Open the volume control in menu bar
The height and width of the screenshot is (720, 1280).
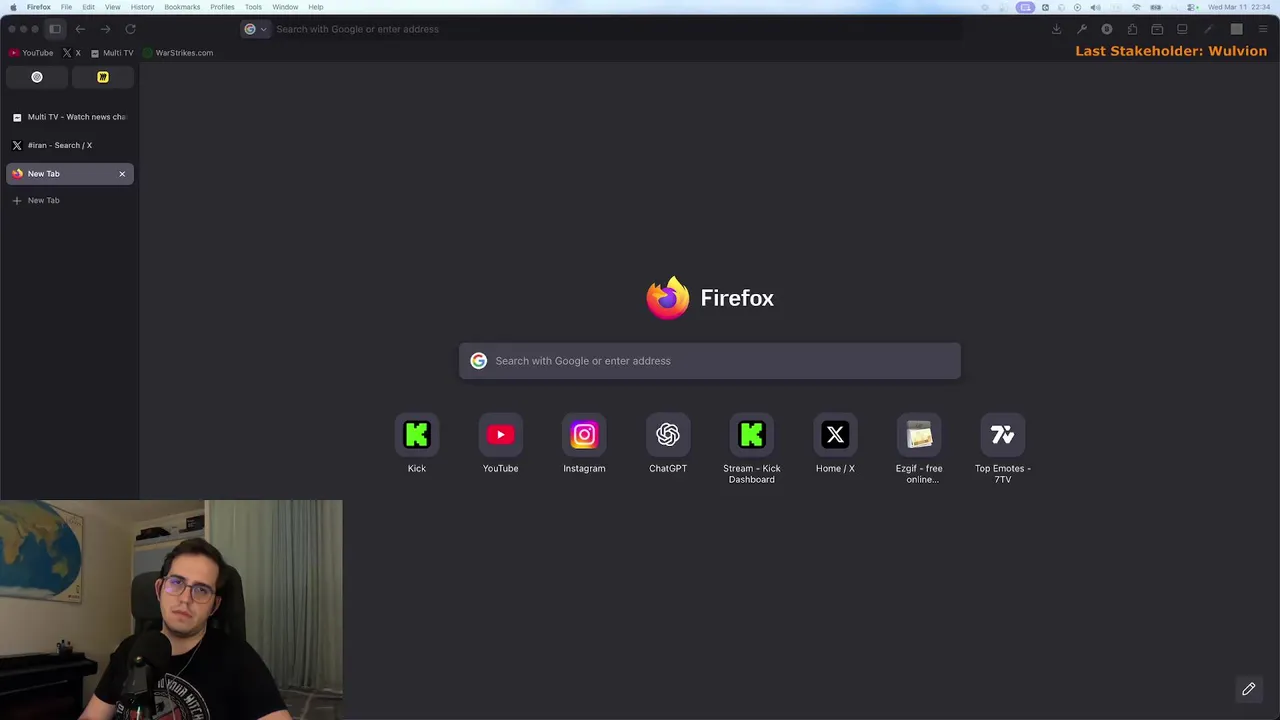[x=1096, y=7]
